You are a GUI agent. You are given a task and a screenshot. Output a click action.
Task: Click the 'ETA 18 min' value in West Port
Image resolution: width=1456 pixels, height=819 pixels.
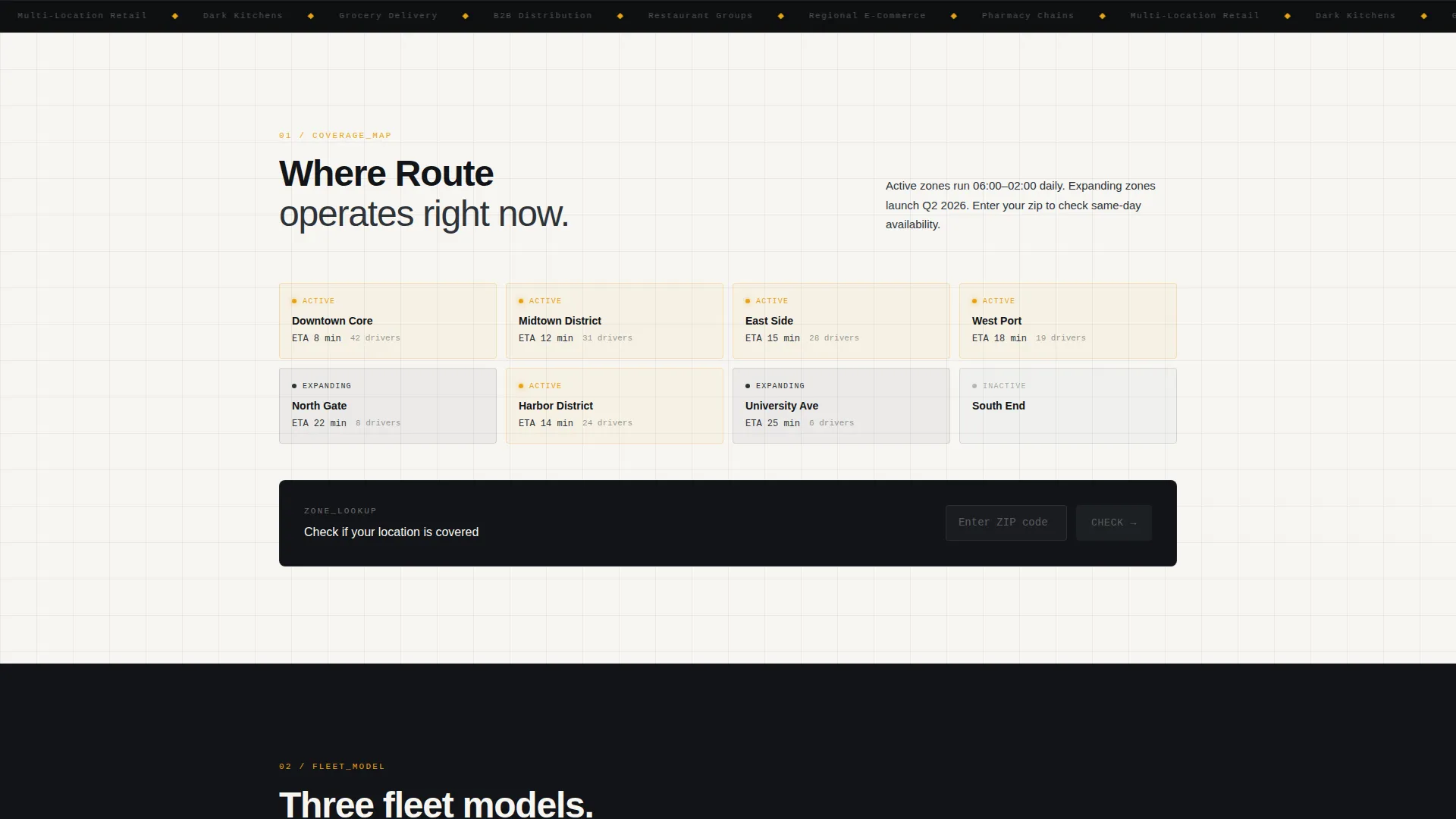click(999, 338)
